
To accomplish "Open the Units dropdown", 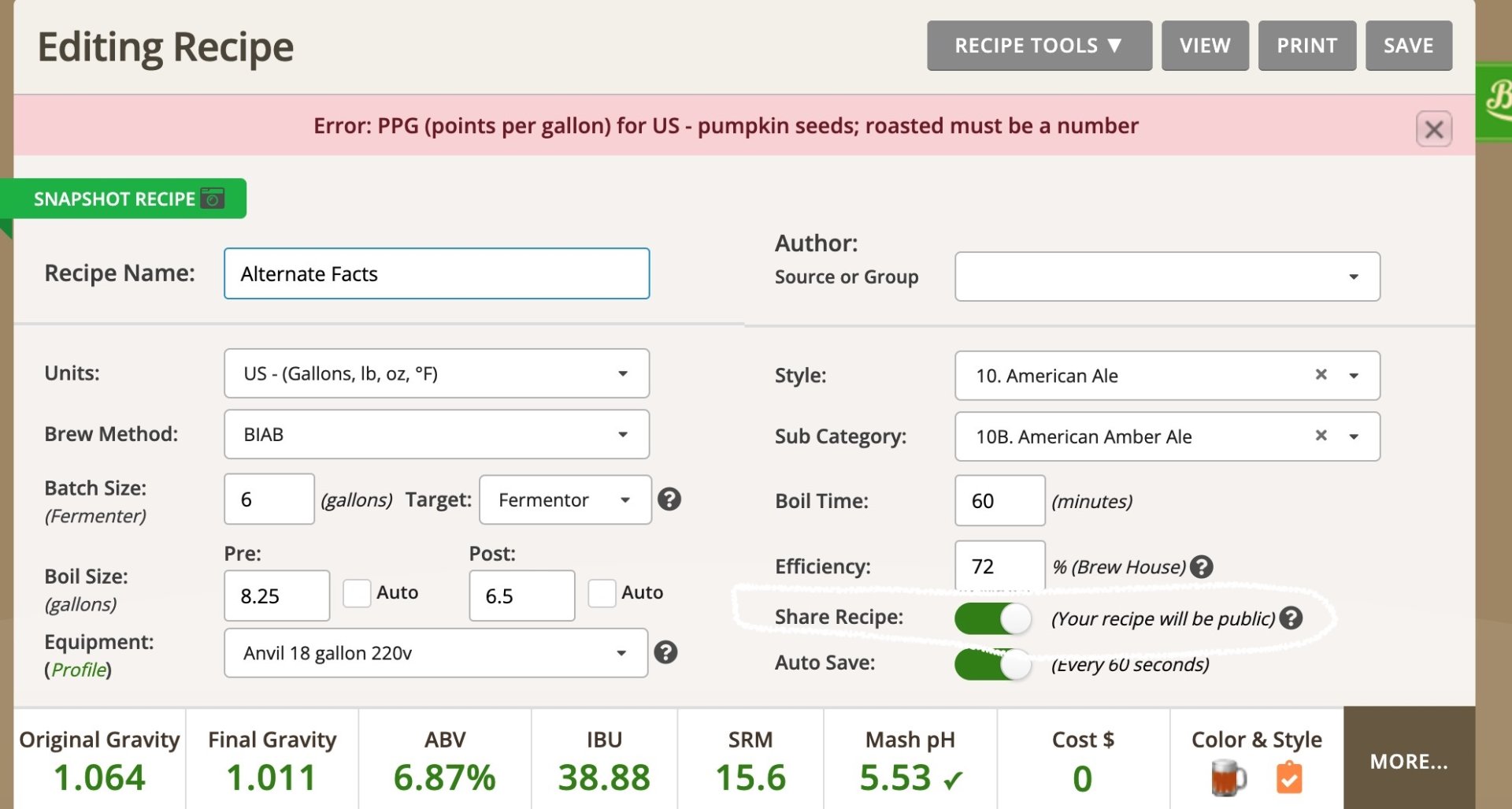I will [436, 373].
